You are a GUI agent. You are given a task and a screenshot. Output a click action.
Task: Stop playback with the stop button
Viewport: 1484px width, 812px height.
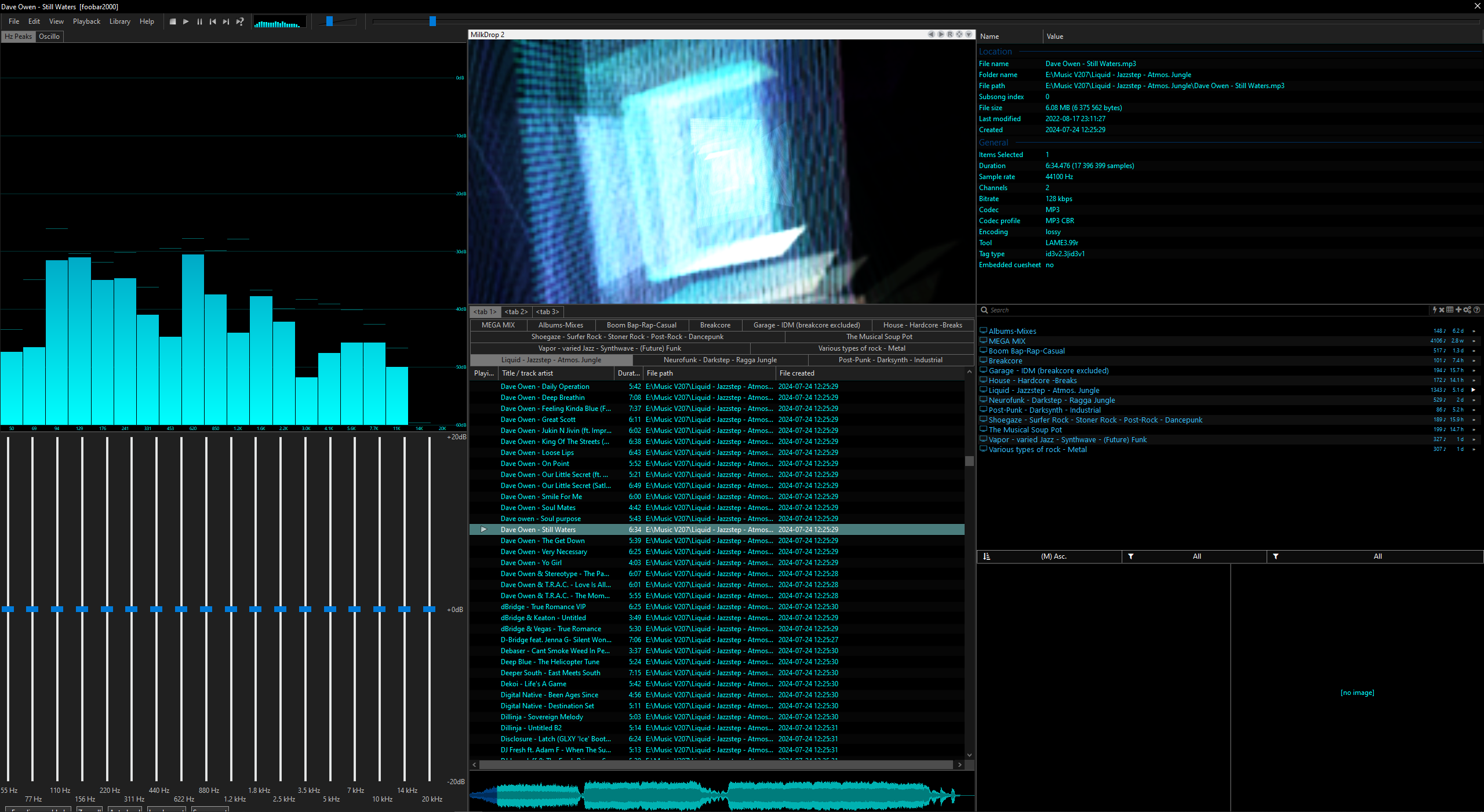(173, 21)
